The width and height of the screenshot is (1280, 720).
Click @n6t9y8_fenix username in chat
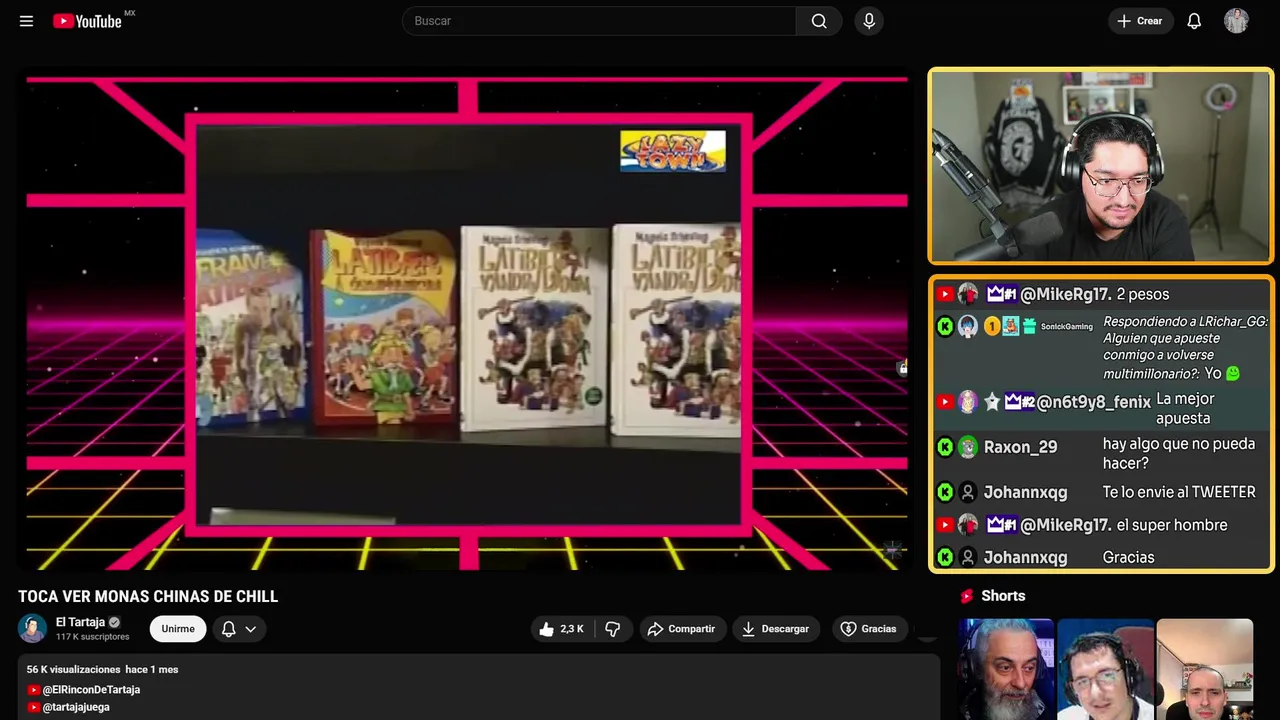pyautogui.click(x=1094, y=402)
